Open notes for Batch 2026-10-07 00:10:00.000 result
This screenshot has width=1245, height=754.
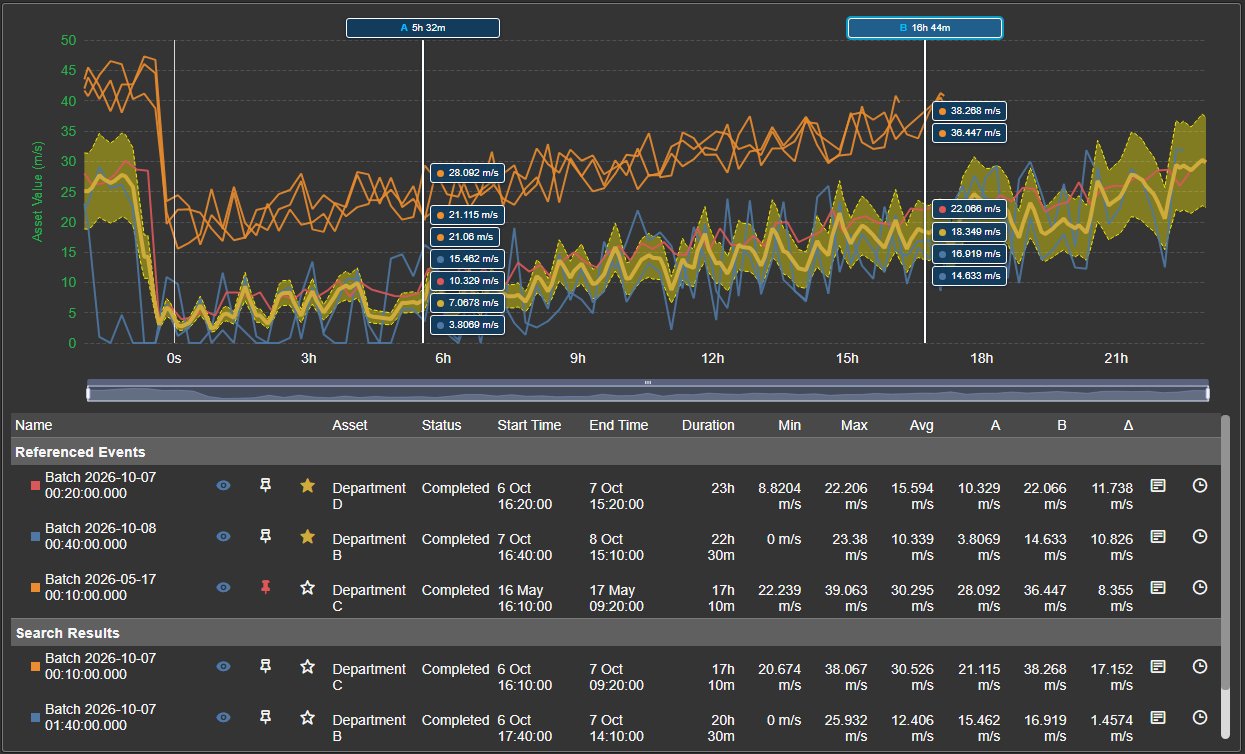tap(1157, 666)
